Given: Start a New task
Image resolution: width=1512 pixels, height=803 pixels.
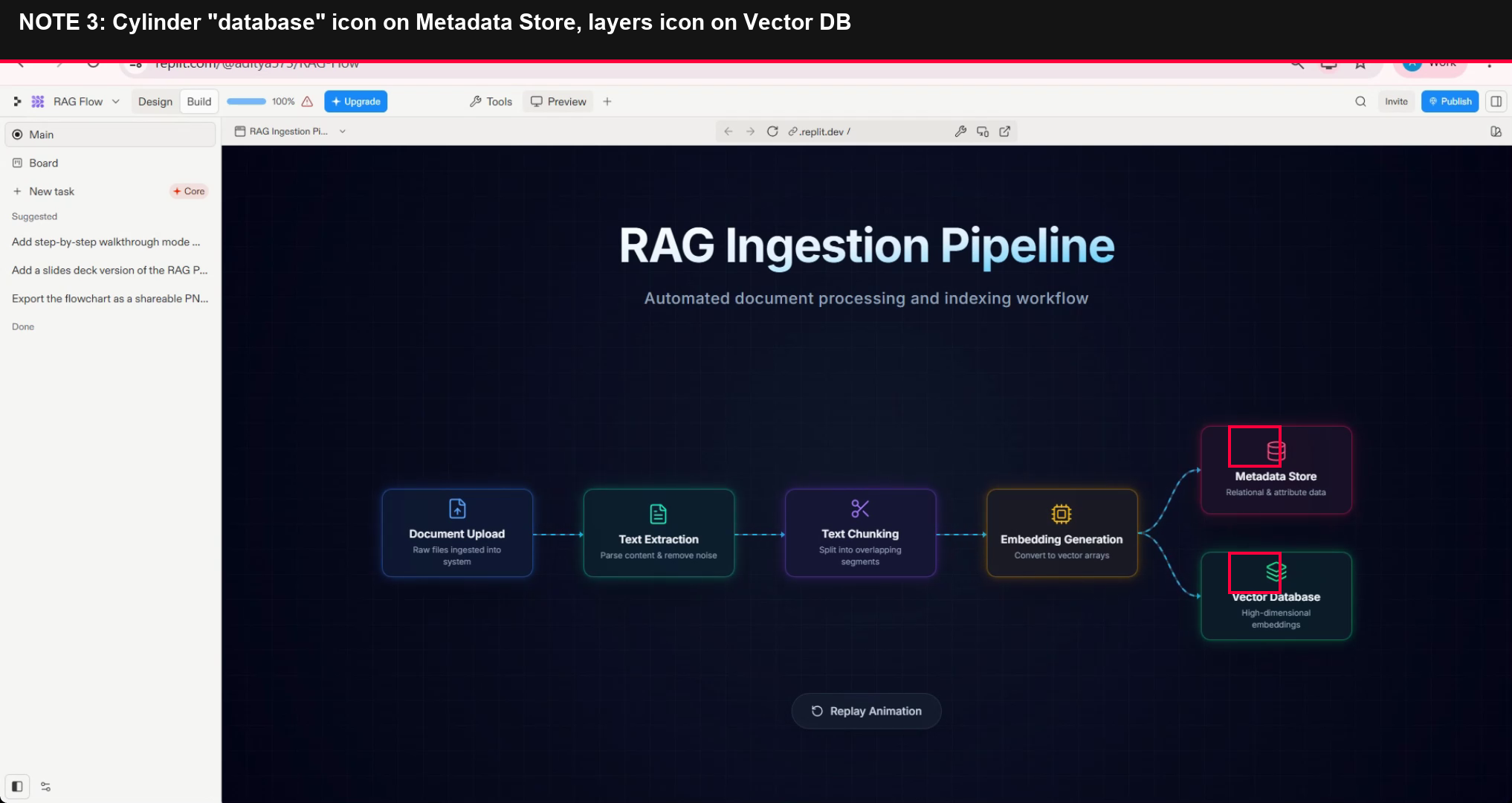Looking at the screenshot, I should (51, 191).
